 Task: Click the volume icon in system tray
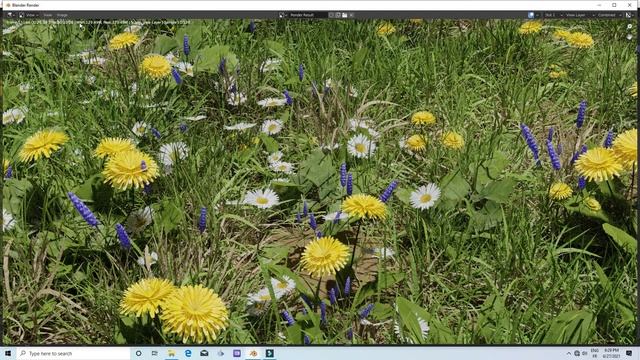(x=585, y=353)
